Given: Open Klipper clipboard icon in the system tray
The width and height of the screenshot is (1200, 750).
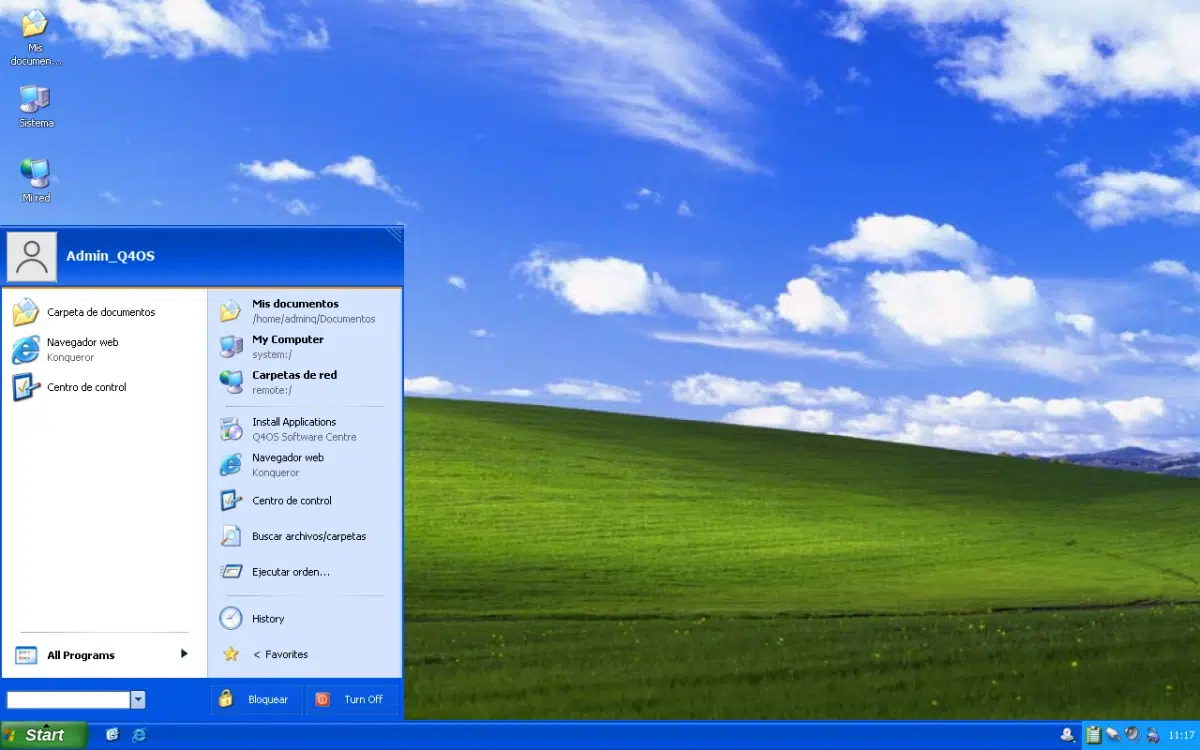Looking at the screenshot, I should (x=1093, y=735).
